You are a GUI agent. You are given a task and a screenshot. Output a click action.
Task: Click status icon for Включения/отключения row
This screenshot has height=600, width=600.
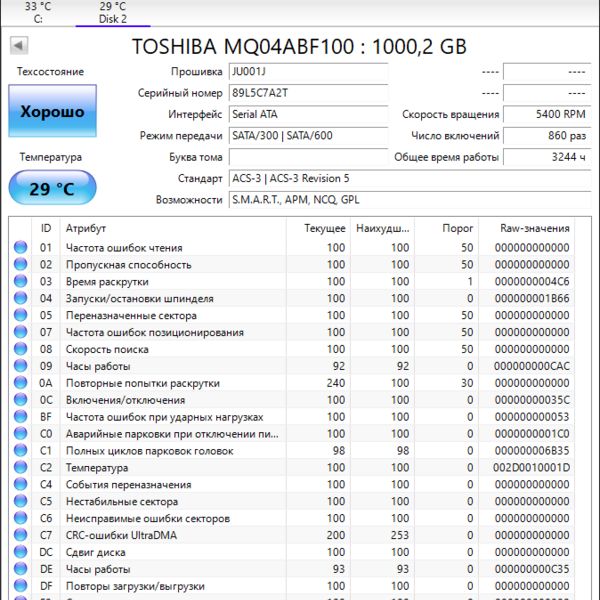tap(21, 399)
